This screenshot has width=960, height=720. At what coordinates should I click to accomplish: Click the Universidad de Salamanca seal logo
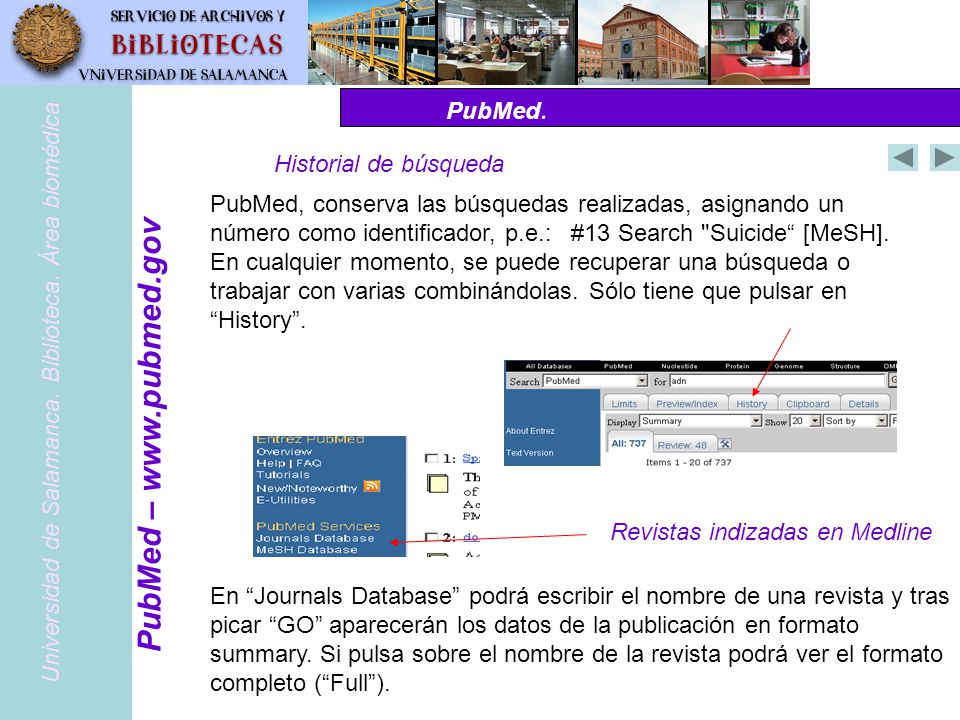(x=47, y=39)
